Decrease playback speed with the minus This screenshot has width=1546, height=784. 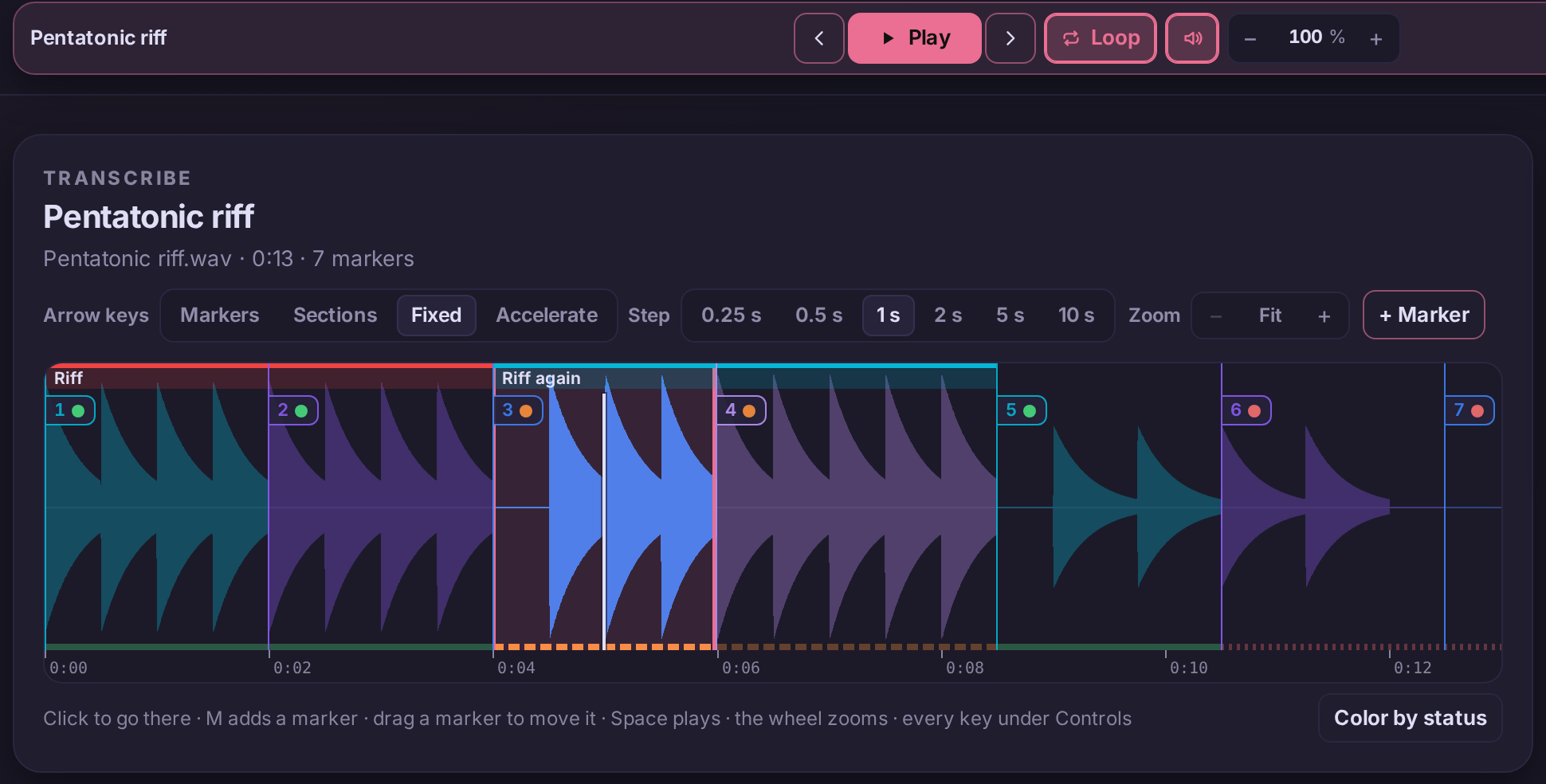point(1250,38)
